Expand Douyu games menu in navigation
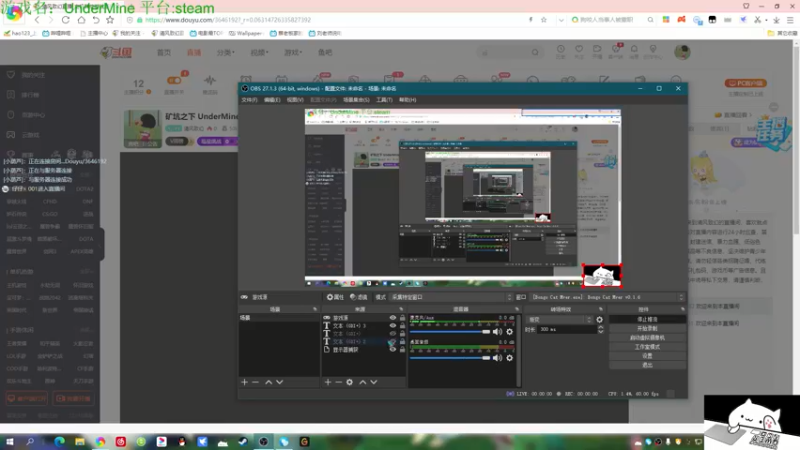 click(293, 53)
